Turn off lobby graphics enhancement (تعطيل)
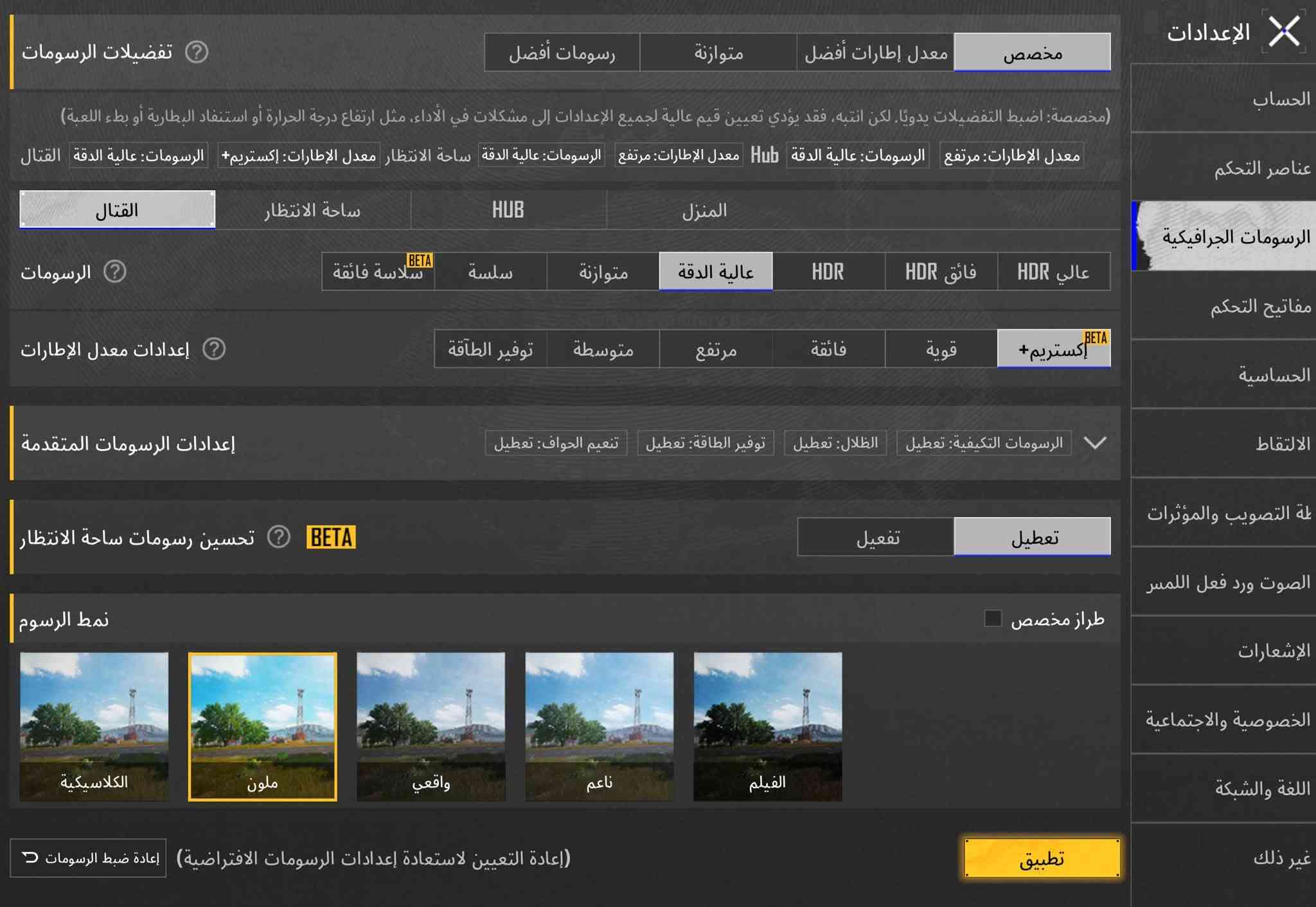1316x907 pixels. pos(1032,537)
